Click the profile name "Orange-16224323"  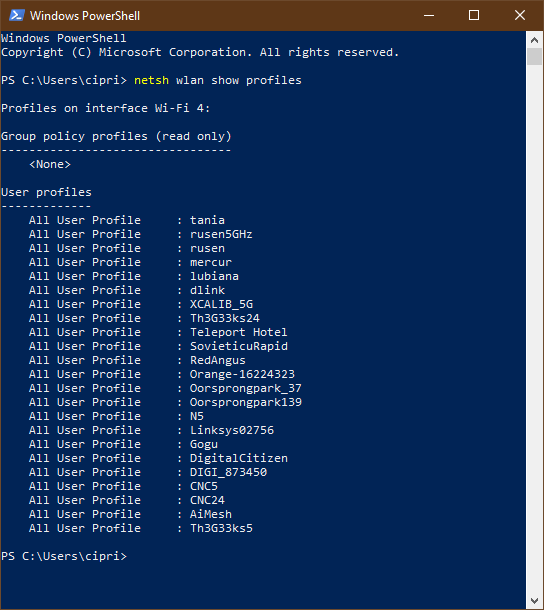point(242,374)
